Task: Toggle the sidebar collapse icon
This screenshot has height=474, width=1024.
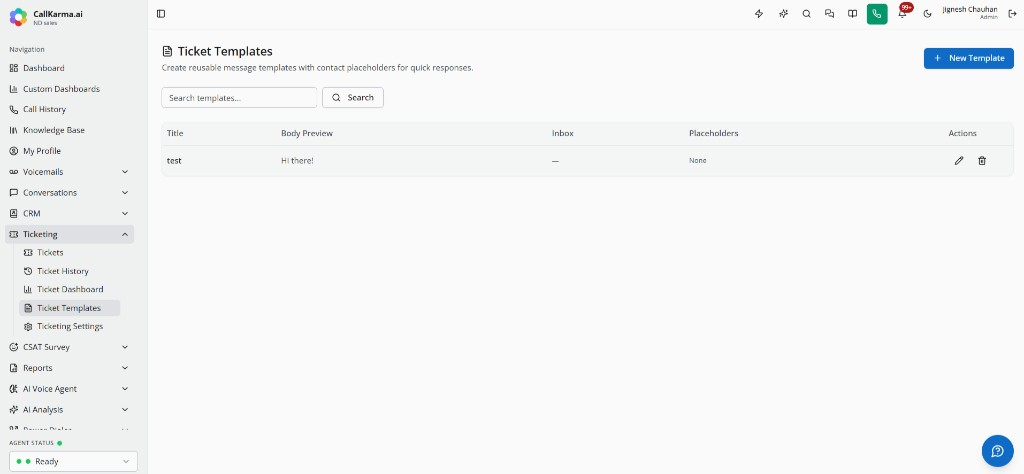Action: point(161,14)
